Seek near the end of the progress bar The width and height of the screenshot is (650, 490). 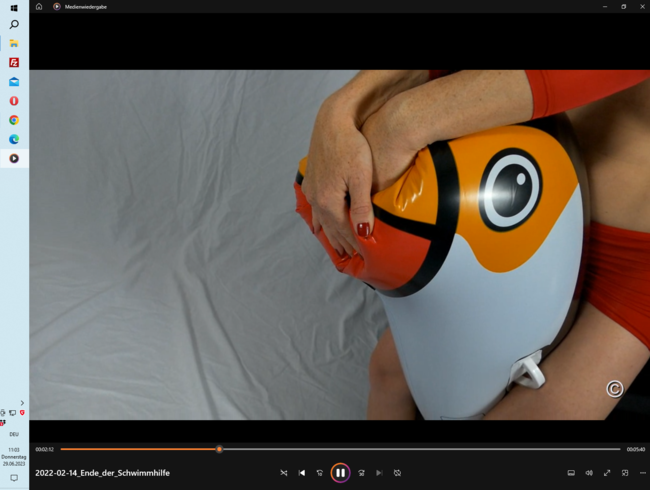[614, 449]
